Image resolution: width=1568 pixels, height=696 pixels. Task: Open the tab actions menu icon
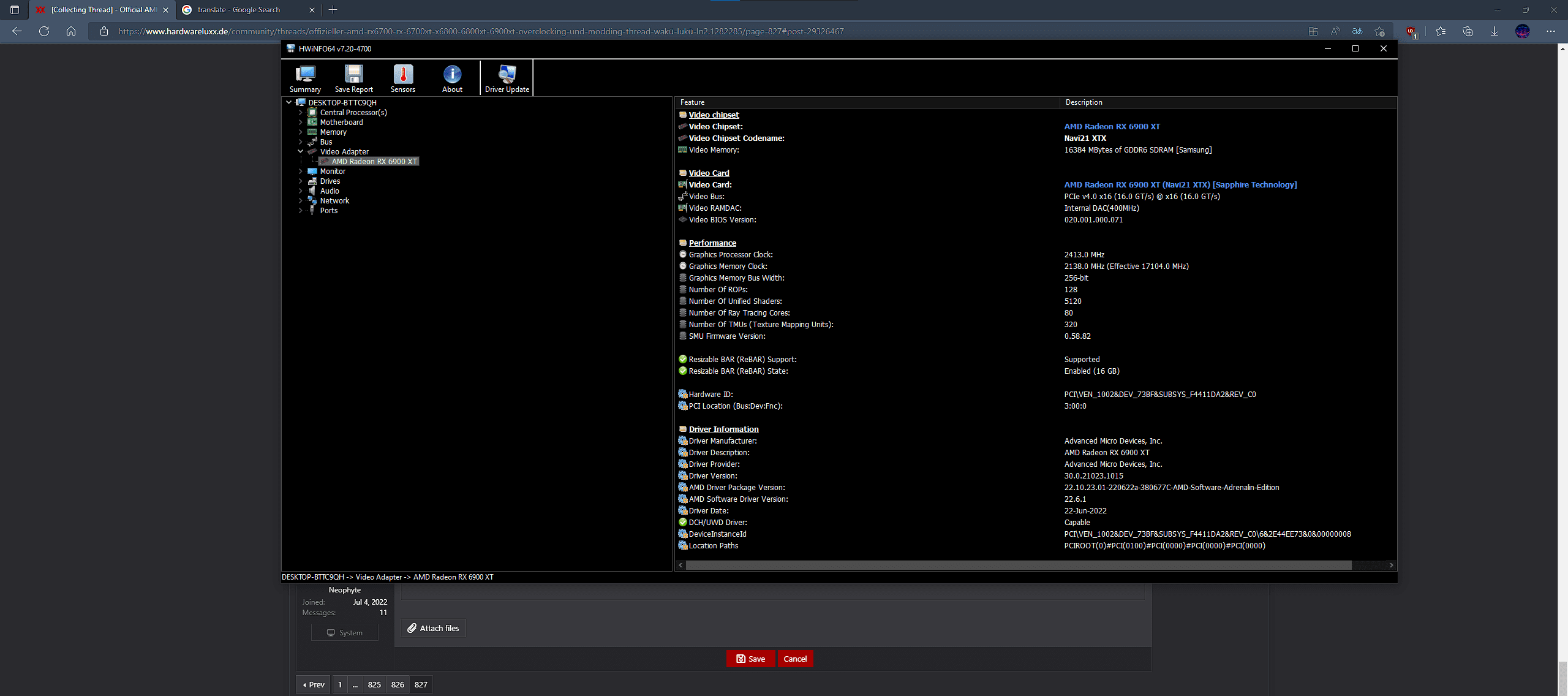tap(15, 10)
